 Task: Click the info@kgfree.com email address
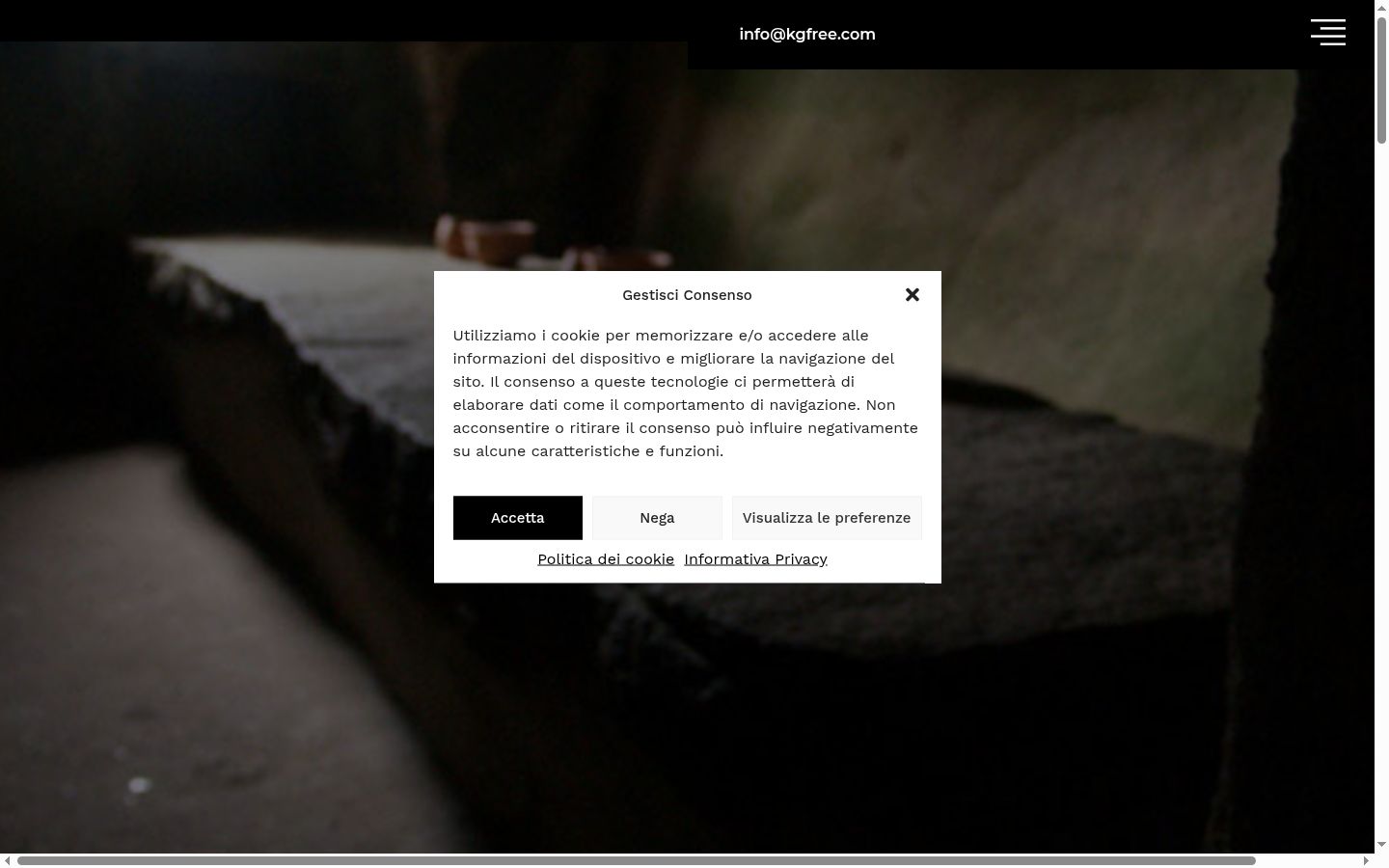coord(807,35)
